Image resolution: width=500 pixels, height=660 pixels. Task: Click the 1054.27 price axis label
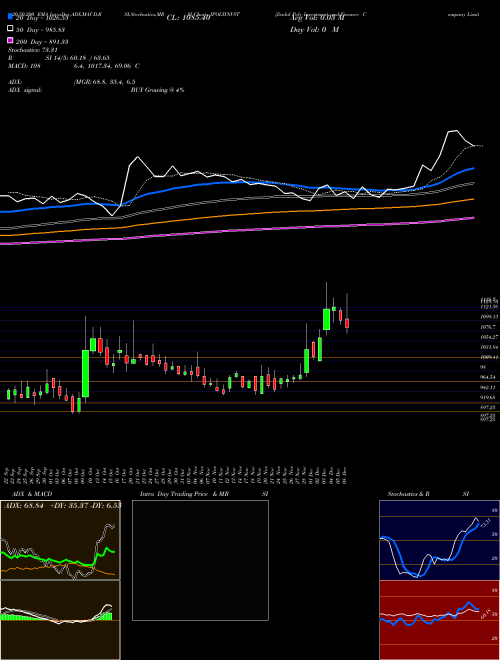[x=490, y=337]
